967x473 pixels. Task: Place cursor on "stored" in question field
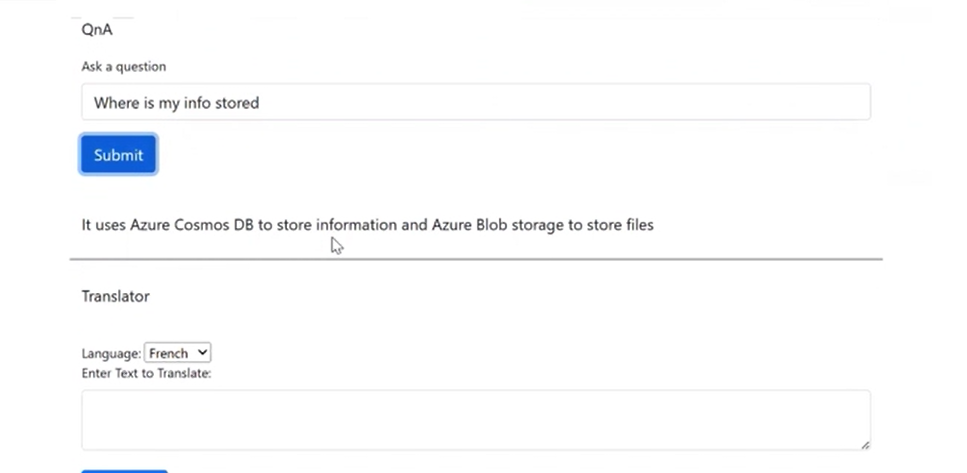pyautogui.click(x=237, y=102)
